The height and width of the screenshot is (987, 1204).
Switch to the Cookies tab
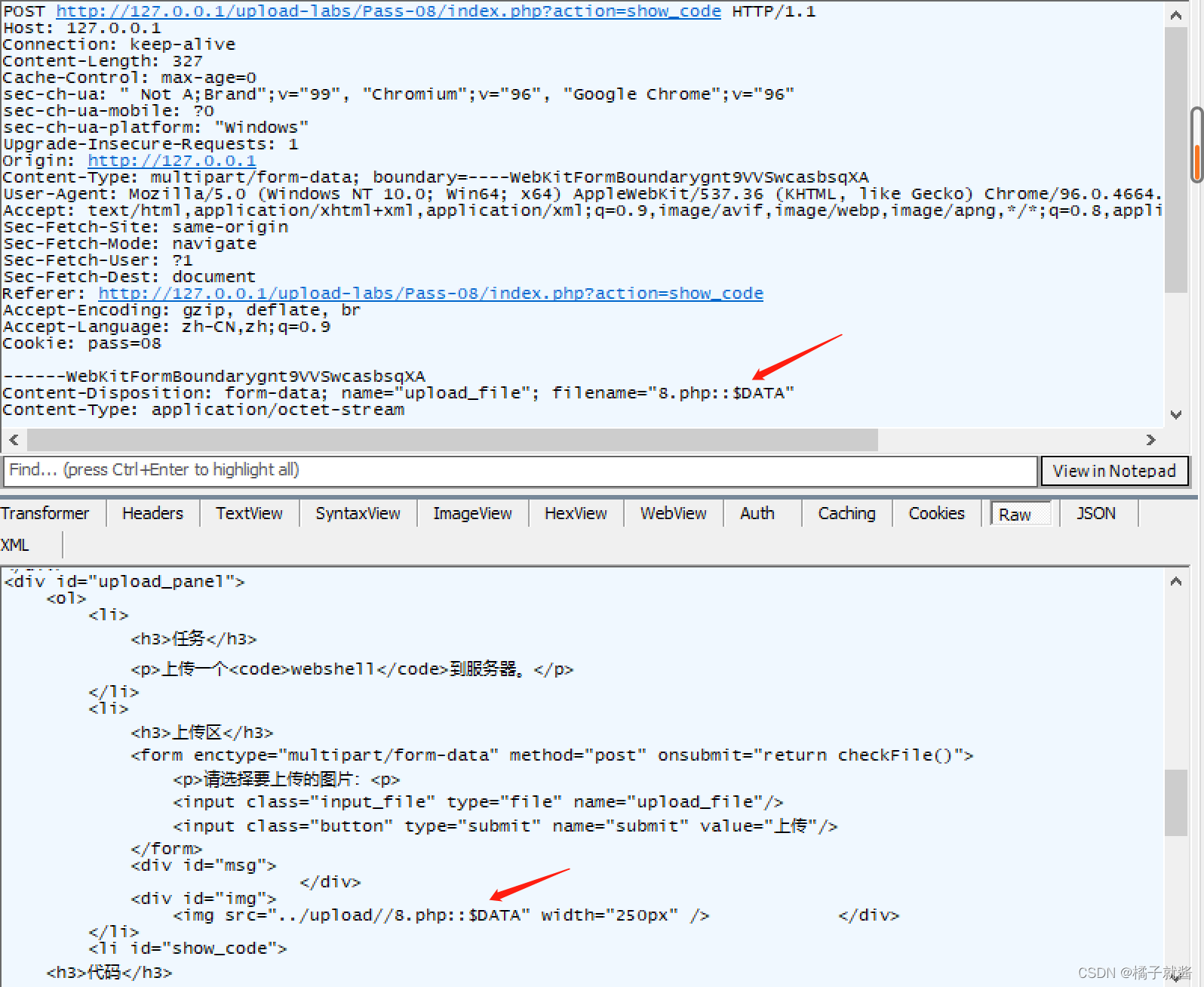936,513
